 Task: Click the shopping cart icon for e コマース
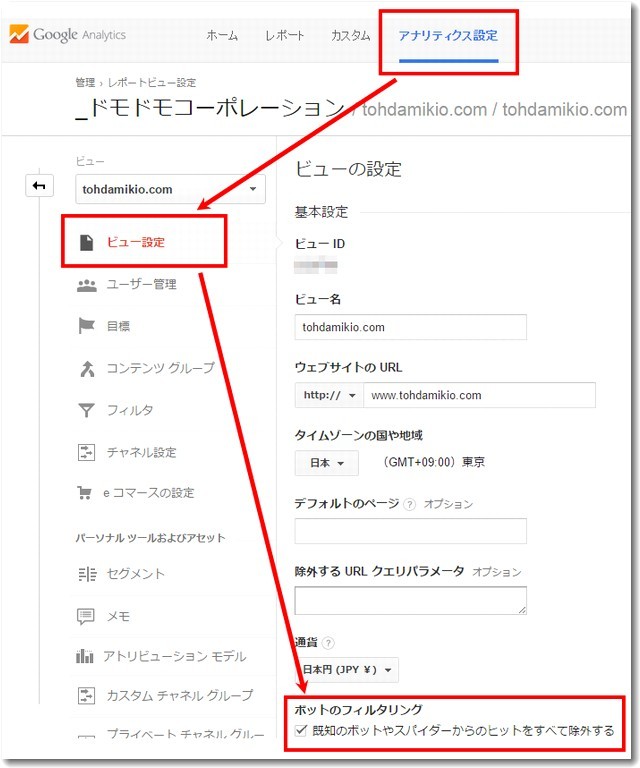coord(84,493)
